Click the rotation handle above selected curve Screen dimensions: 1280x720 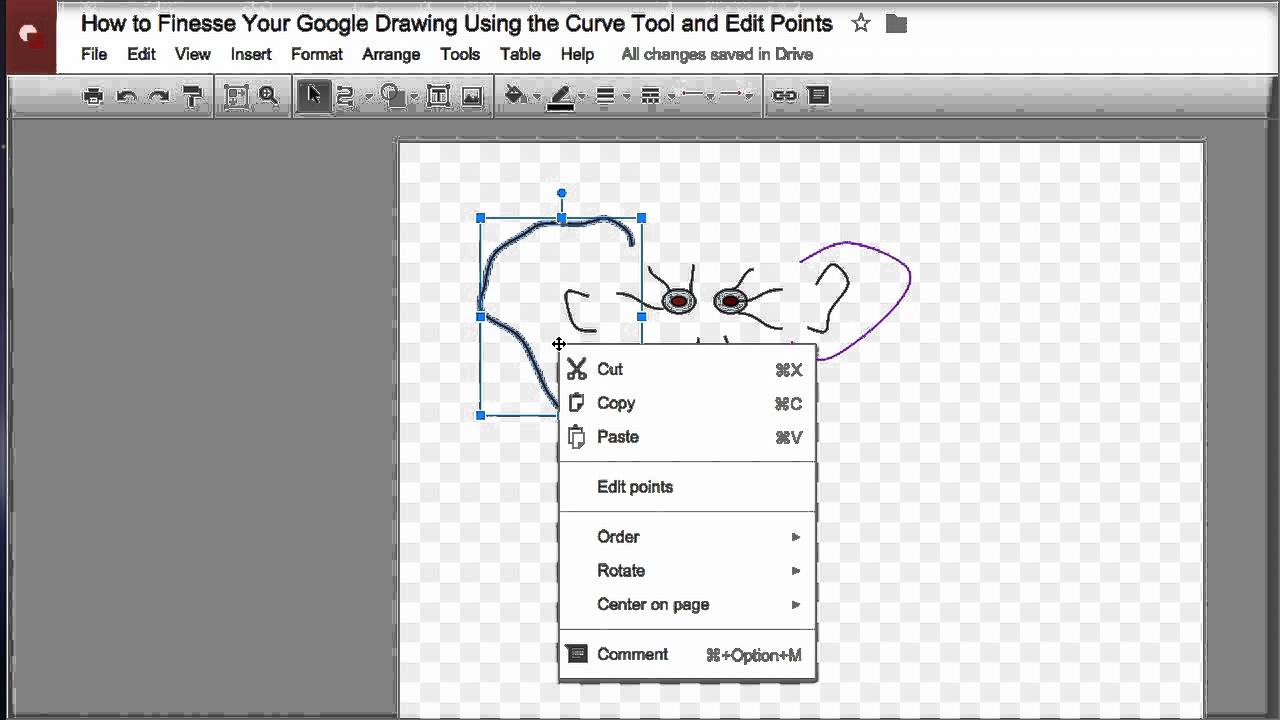point(561,193)
